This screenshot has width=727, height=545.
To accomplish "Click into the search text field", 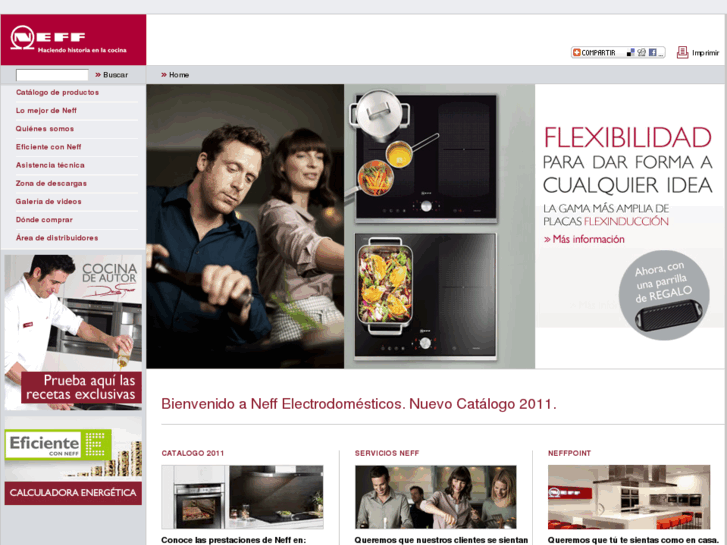I will pos(52,75).
